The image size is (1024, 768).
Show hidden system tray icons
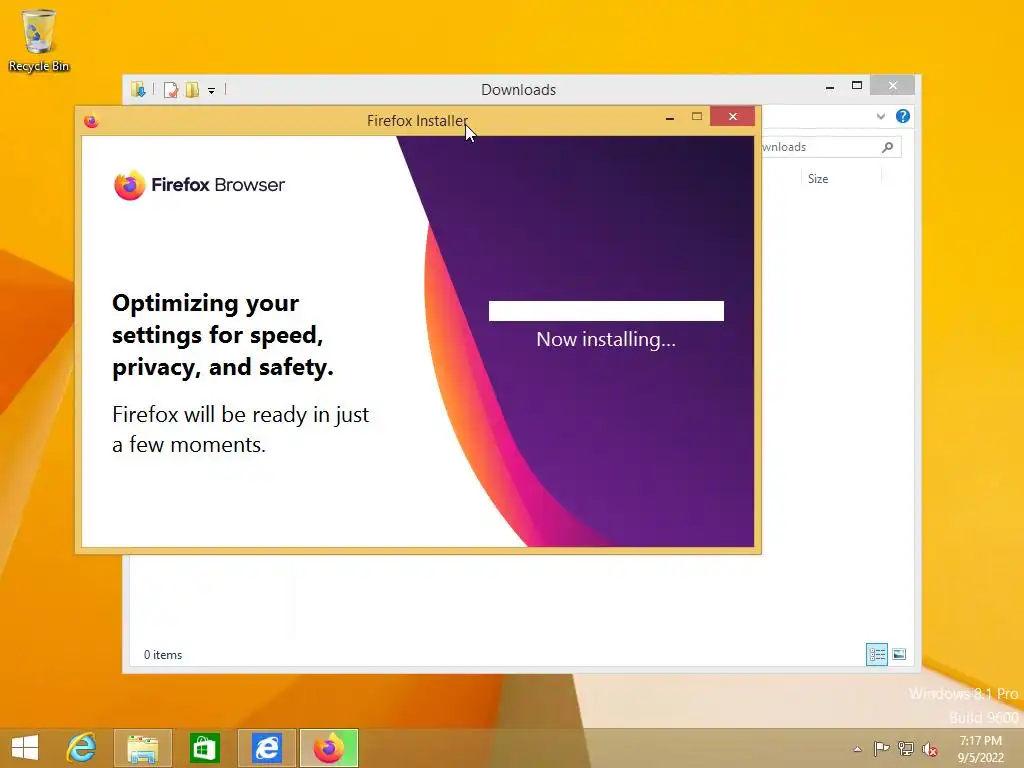pyautogui.click(x=857, y=749)
